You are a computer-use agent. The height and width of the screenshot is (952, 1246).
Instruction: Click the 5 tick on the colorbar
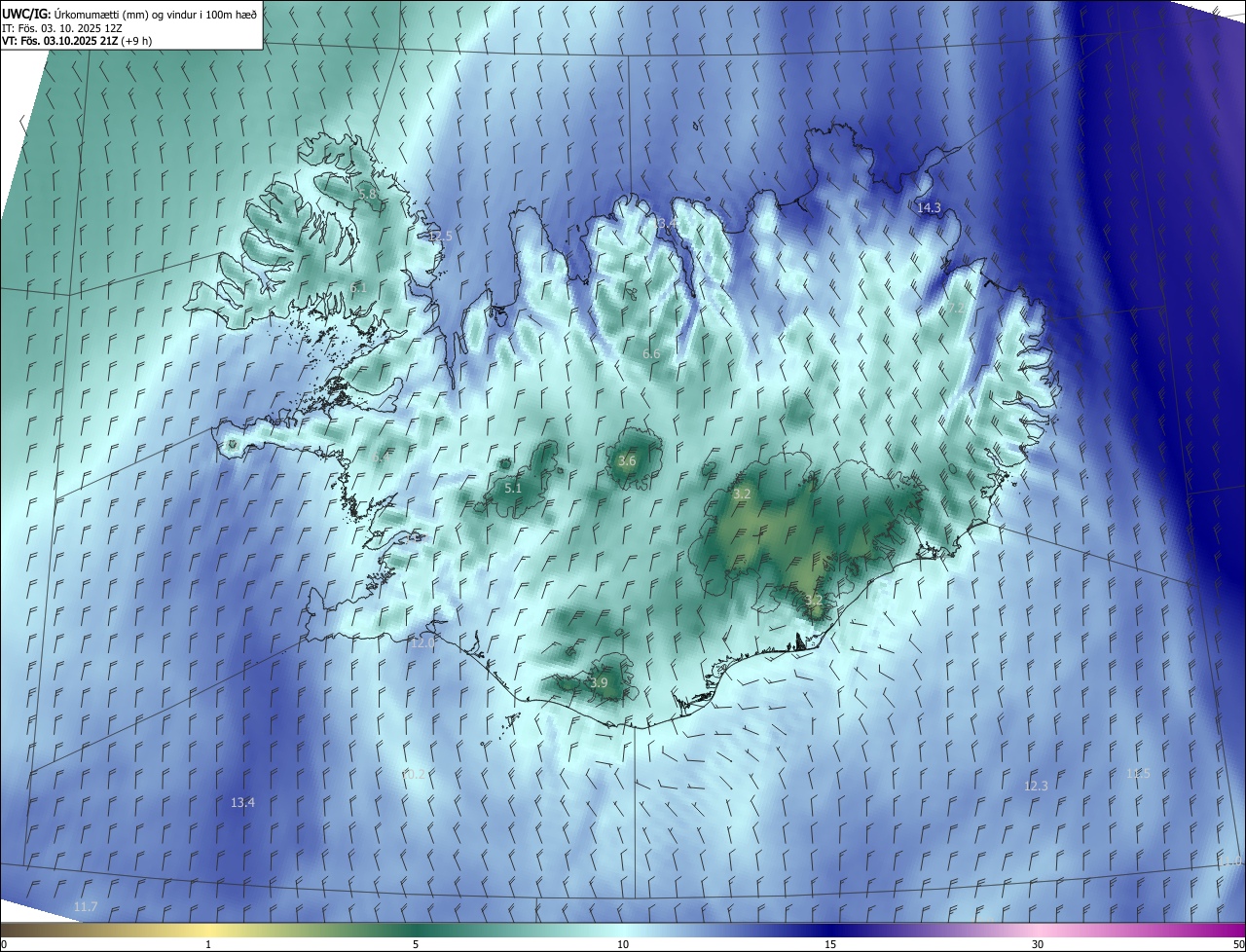[x=416, y=944]
